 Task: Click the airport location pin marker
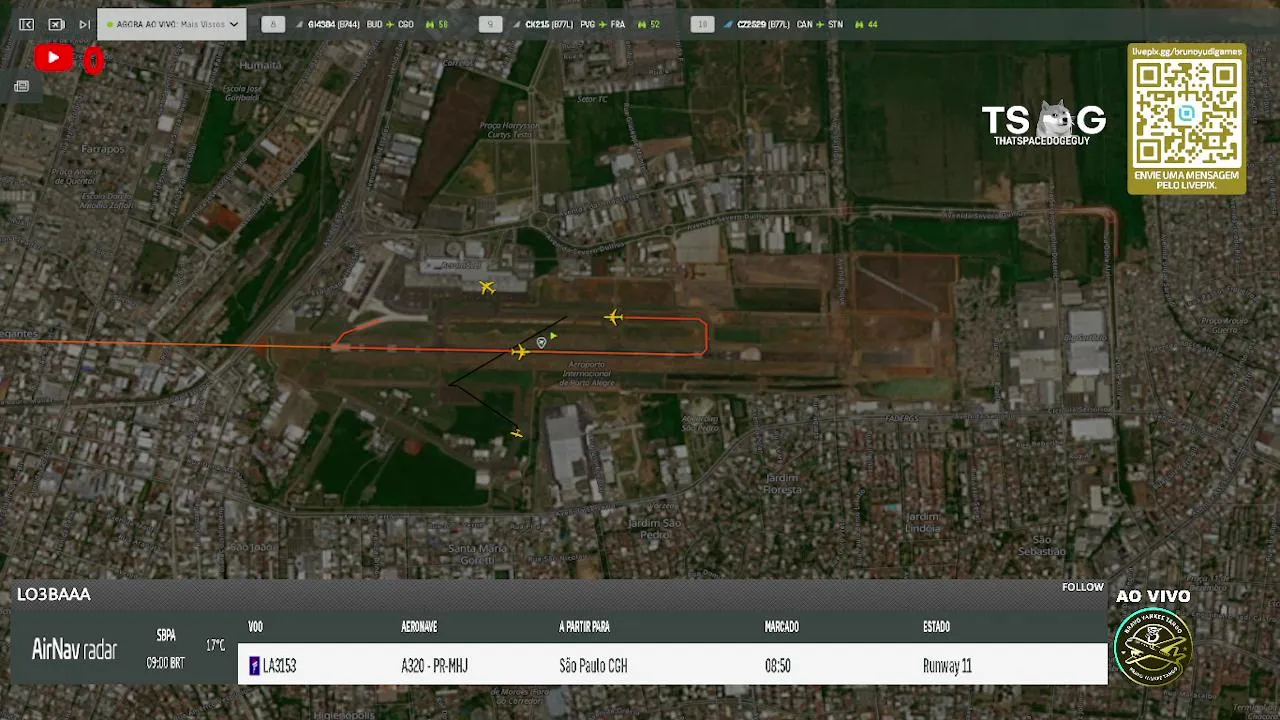(541, 342)
